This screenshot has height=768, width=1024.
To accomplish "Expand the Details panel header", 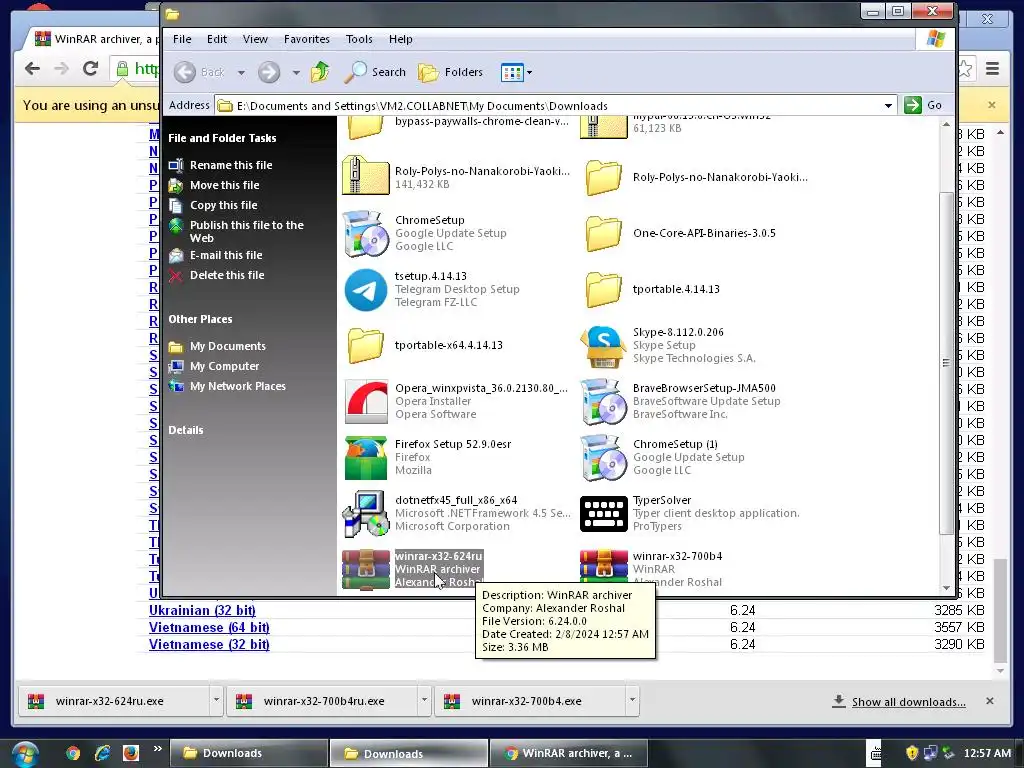I will click(x=185, y=430).
